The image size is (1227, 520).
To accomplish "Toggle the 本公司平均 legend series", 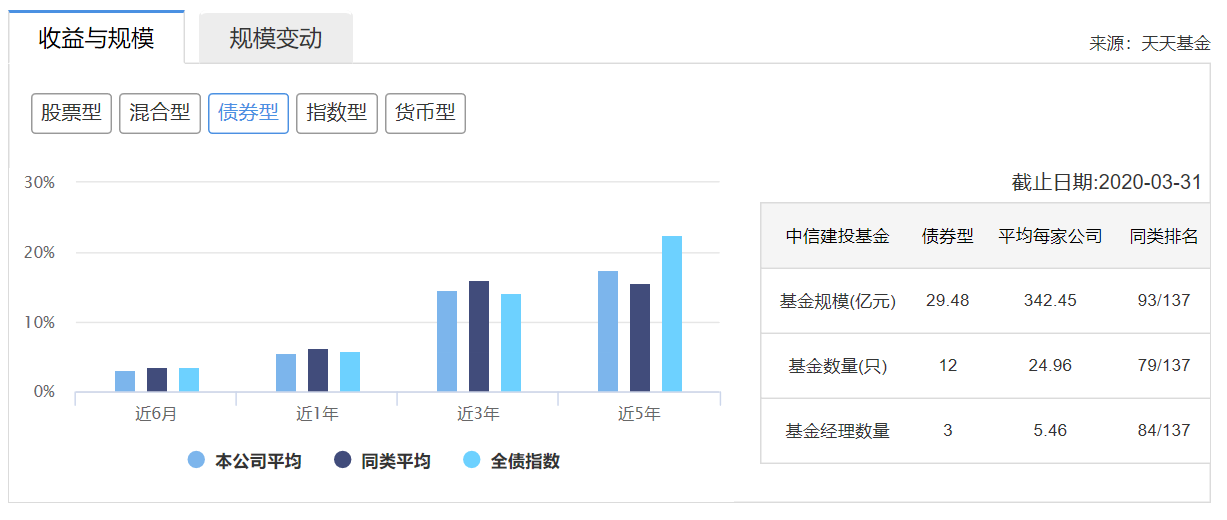I will pos(245,461).
